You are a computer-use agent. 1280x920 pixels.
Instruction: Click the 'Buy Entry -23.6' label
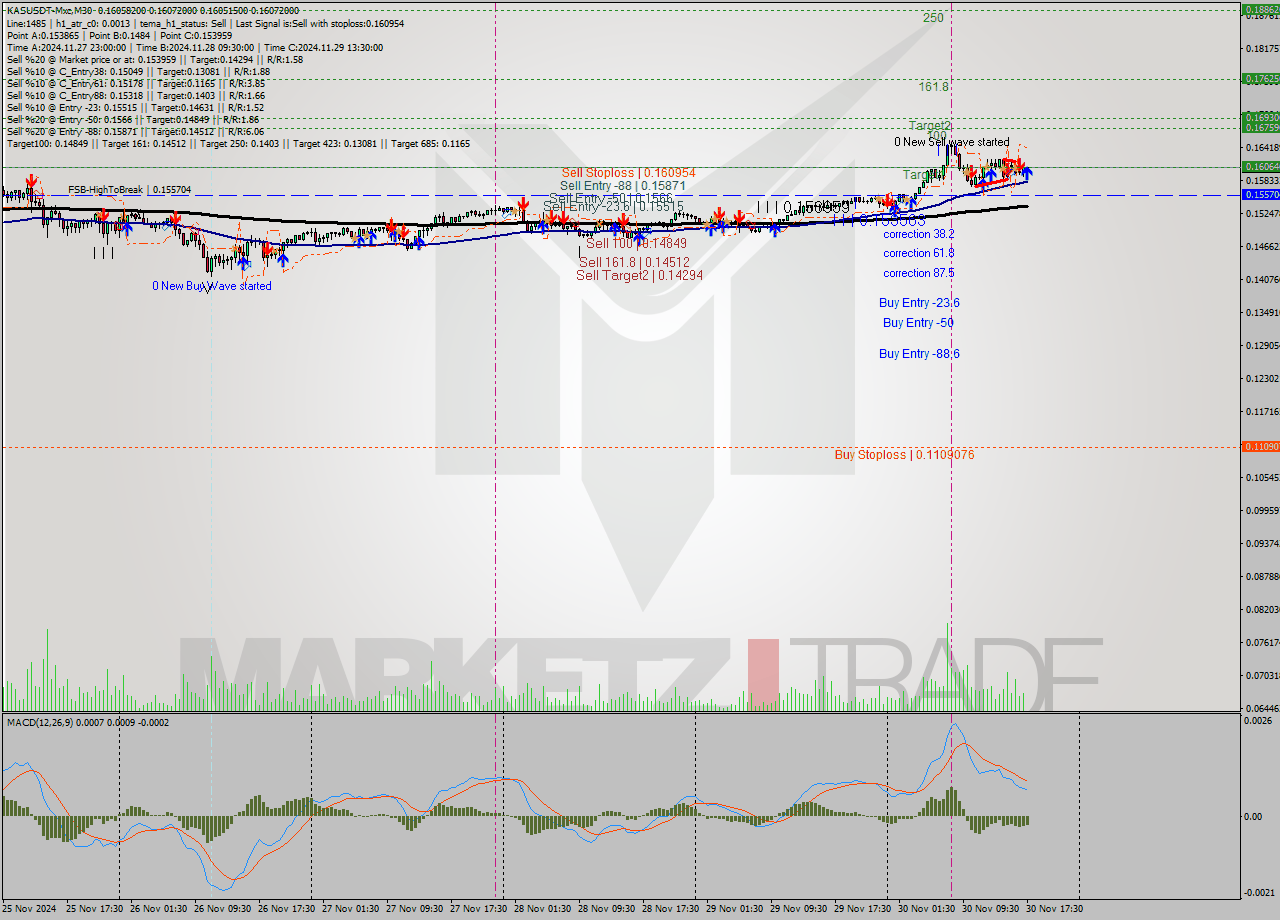[x=919, y=303]
